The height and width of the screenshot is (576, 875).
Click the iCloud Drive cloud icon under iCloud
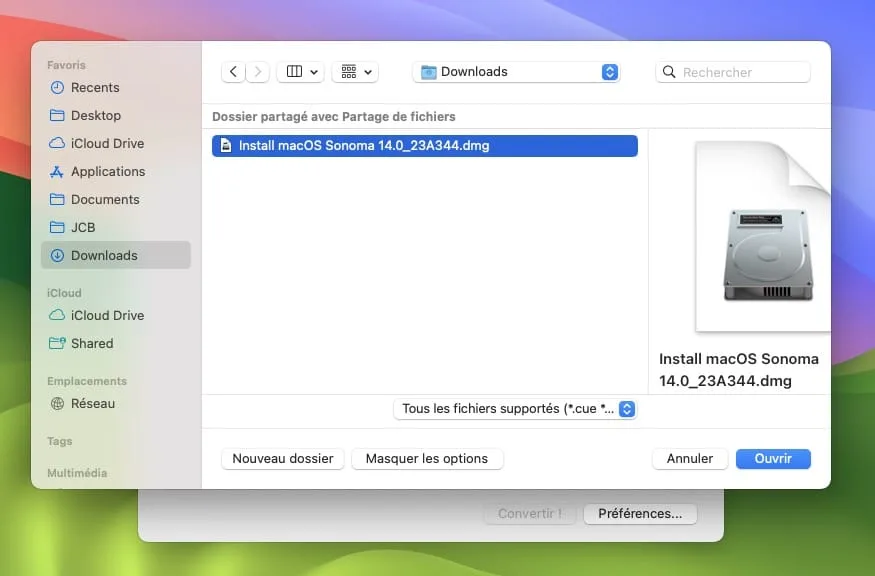(x=57, y=315)
